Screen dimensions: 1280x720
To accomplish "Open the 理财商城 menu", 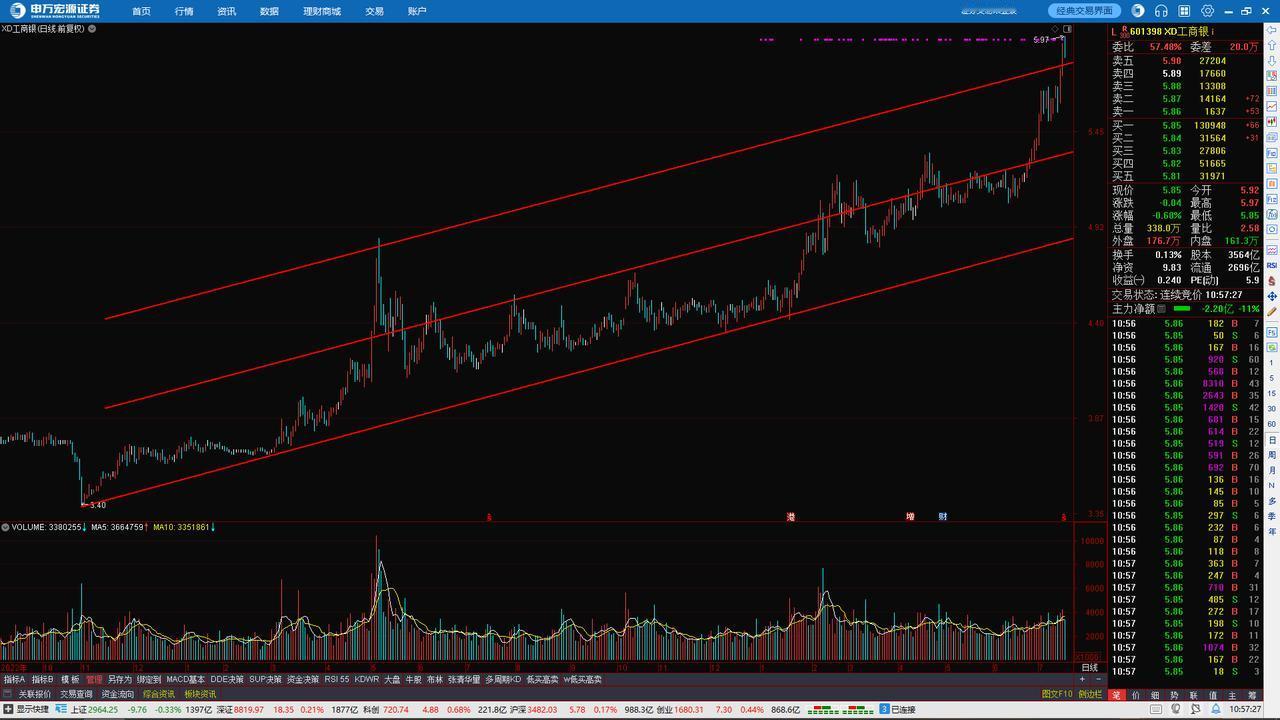I will 322,11.
